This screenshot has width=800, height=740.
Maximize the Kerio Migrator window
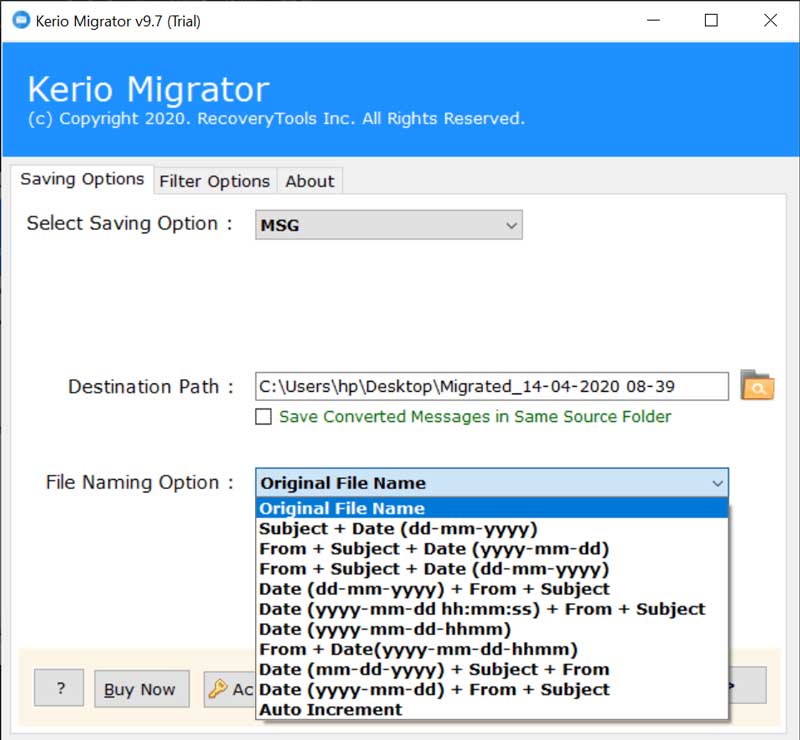click(x=711, y=20)
